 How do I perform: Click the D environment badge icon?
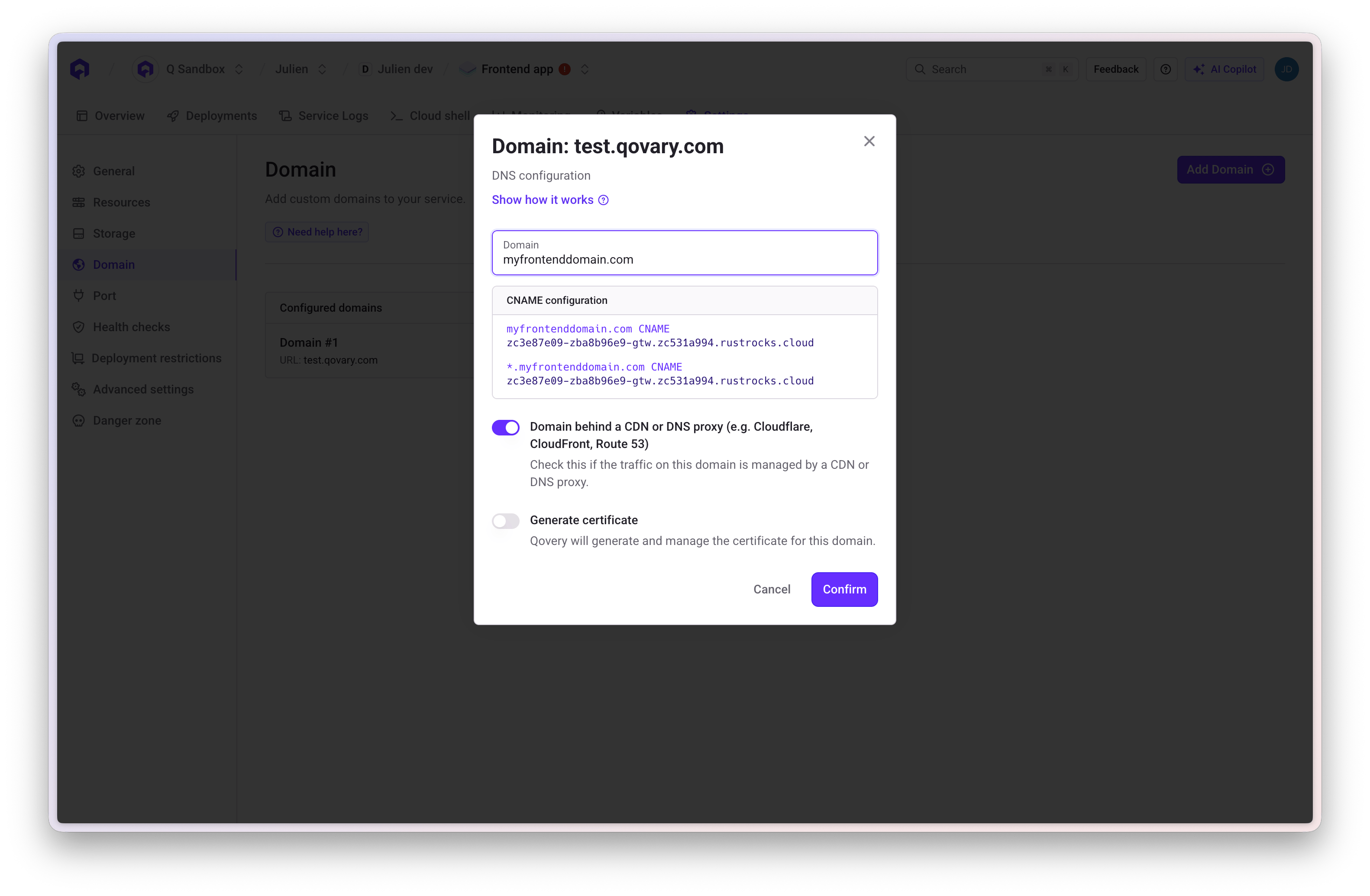coord(365,69)
